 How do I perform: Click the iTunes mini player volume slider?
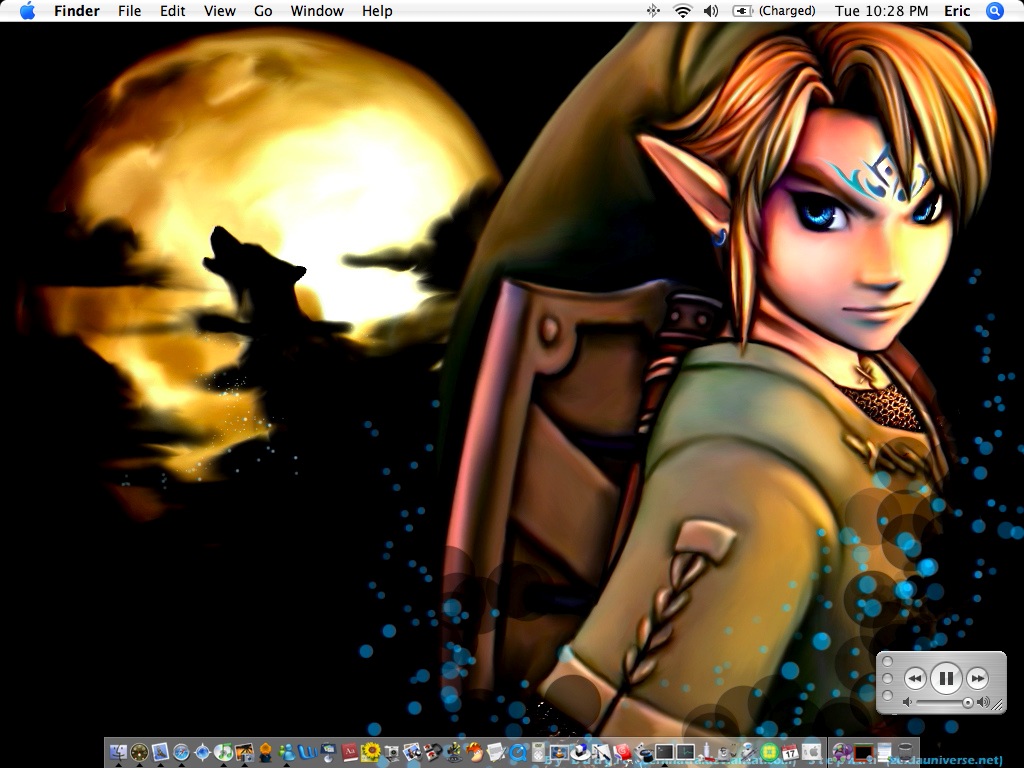click(944, 703)
